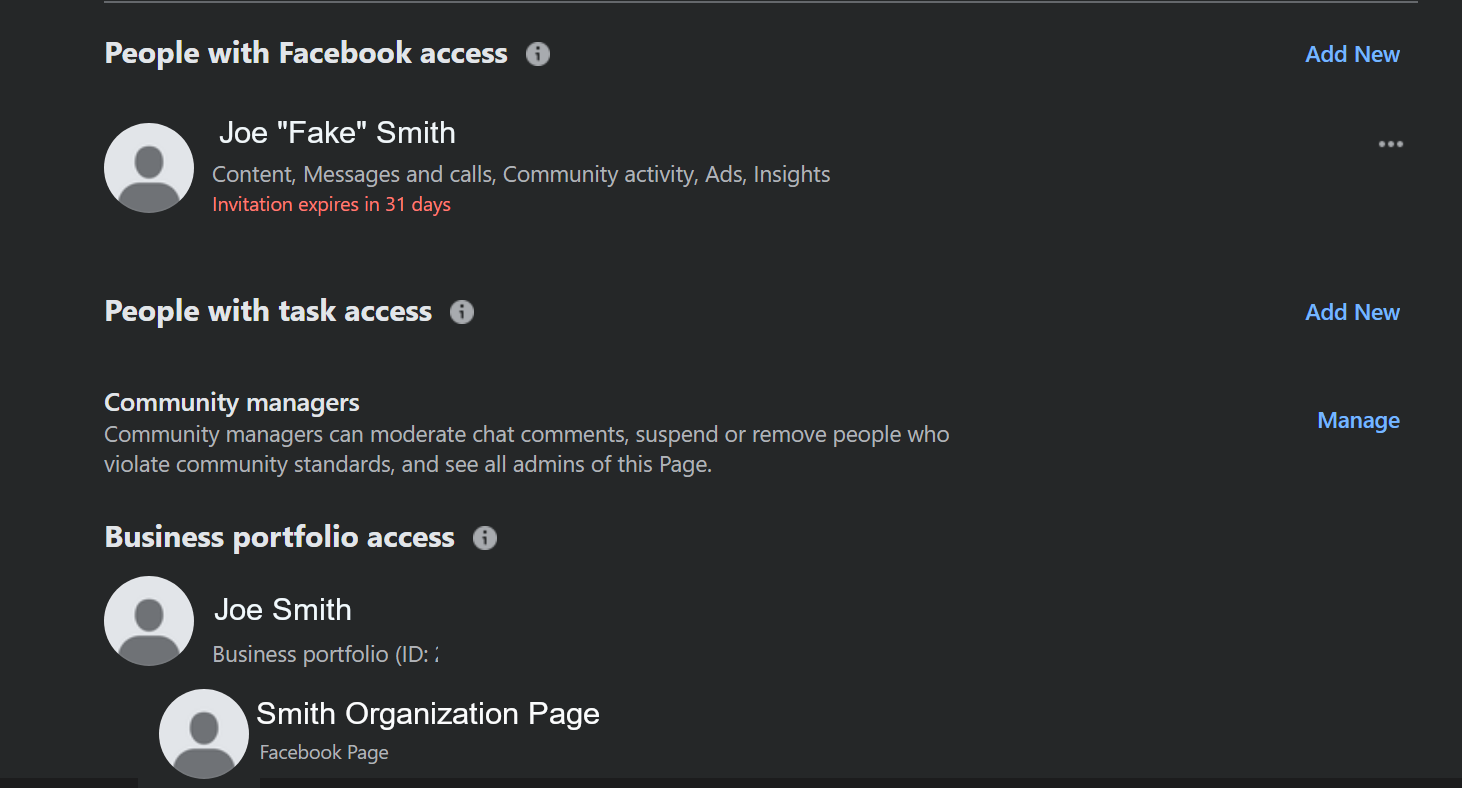The width and height of the screenshot is (1462, 788).
Task: Click the Community managers heading
Action: [232, 403]
